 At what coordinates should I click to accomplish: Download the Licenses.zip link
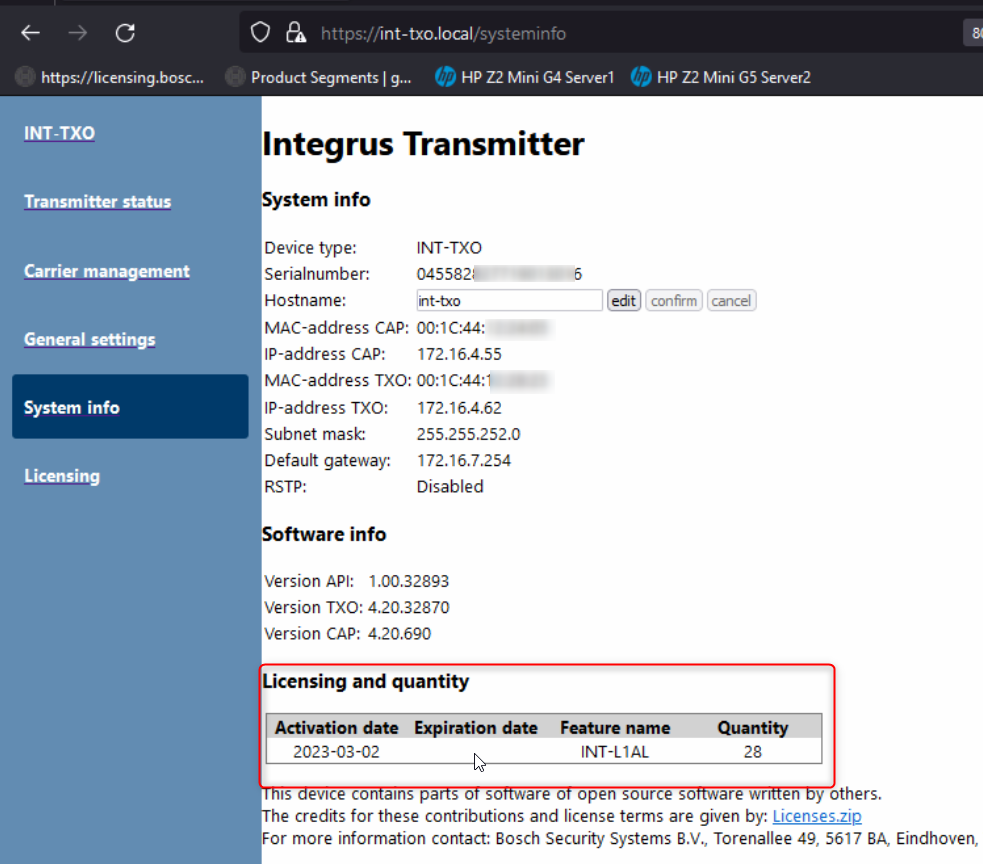pyautogui.click(x=816, y=816)
